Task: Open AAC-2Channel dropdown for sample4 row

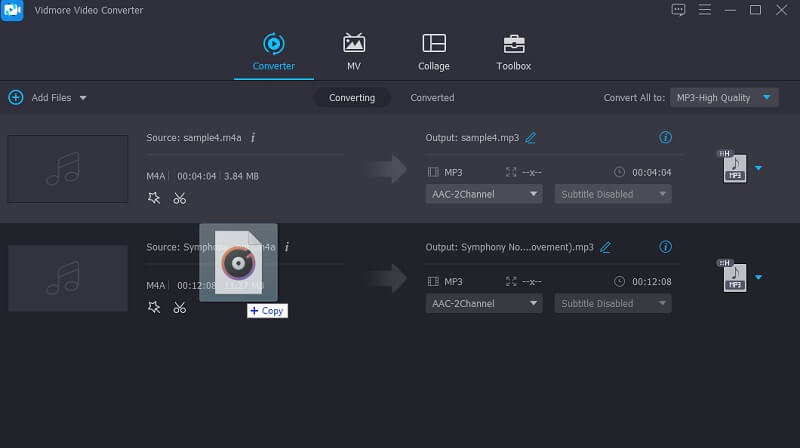Action: coord(484,194)
